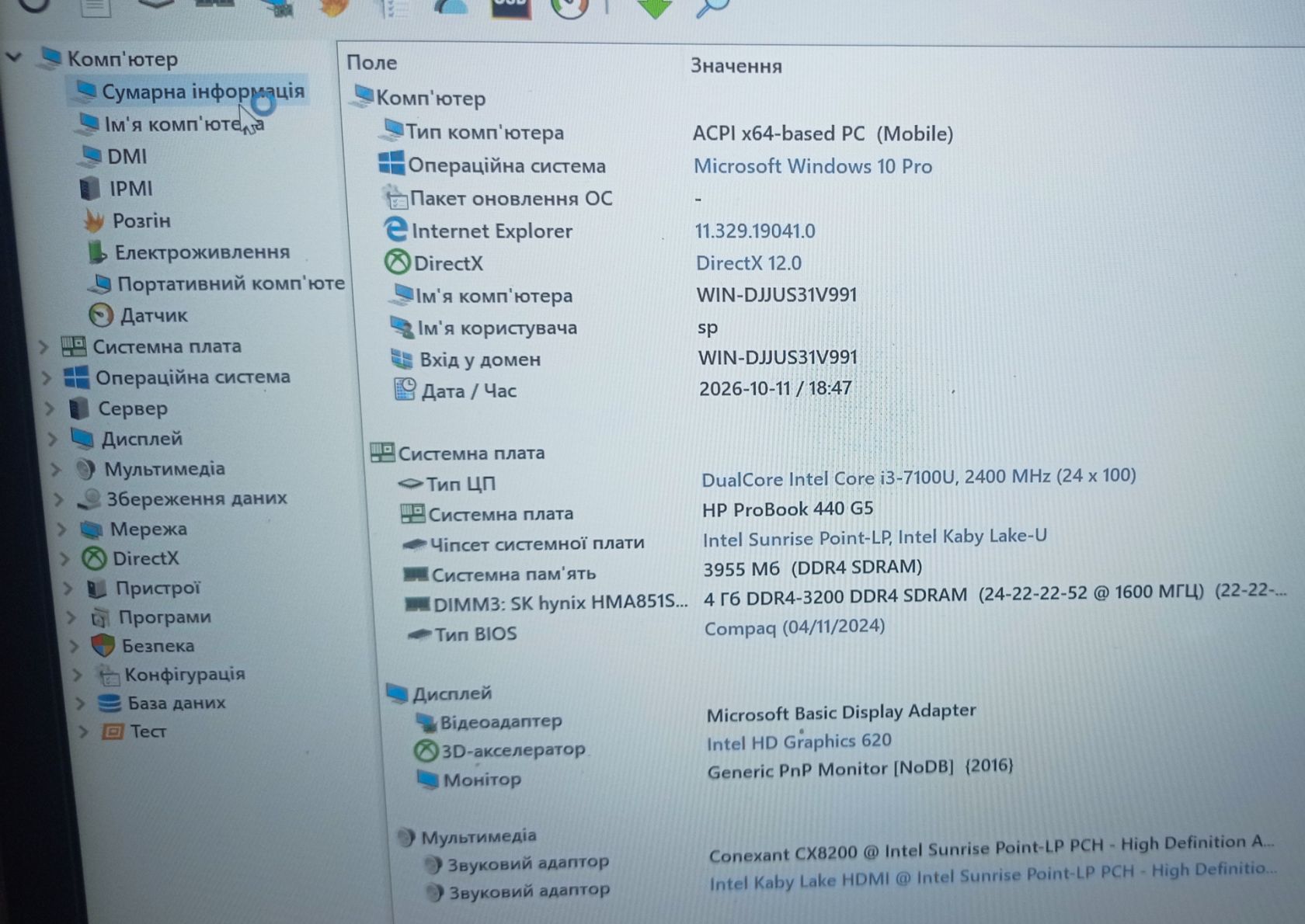Image resolution: width=1305 pixels, height=924 pixels.
Task: Expand the Системна плата tree node
Action: 44,346
